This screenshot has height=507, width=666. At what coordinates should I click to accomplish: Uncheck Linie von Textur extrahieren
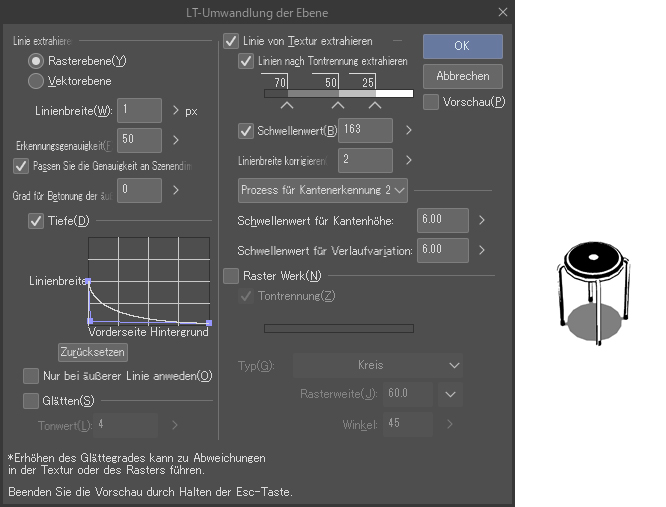[230, 42]
